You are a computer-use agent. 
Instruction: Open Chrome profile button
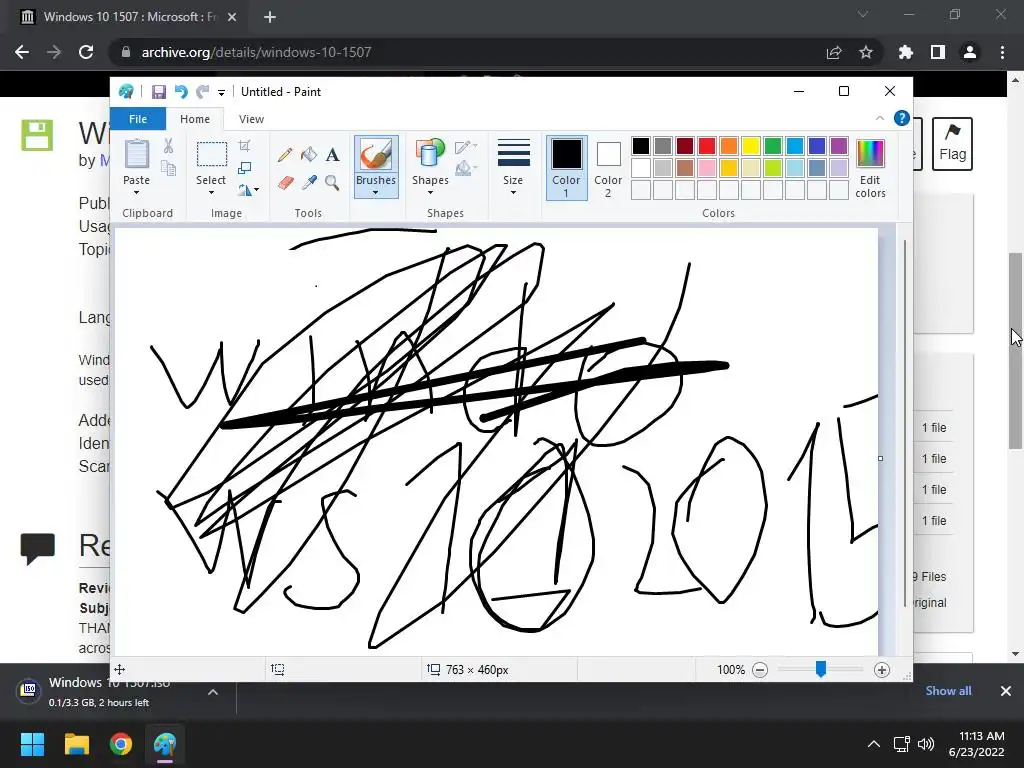[x=969, y=52]
